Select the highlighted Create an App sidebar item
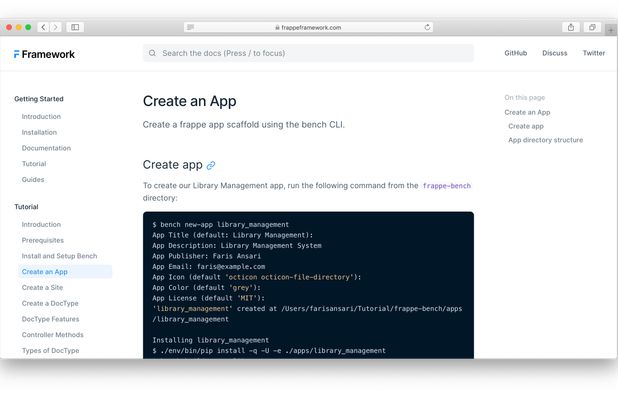This screenshot has height=394, width=618. (65, 272)
